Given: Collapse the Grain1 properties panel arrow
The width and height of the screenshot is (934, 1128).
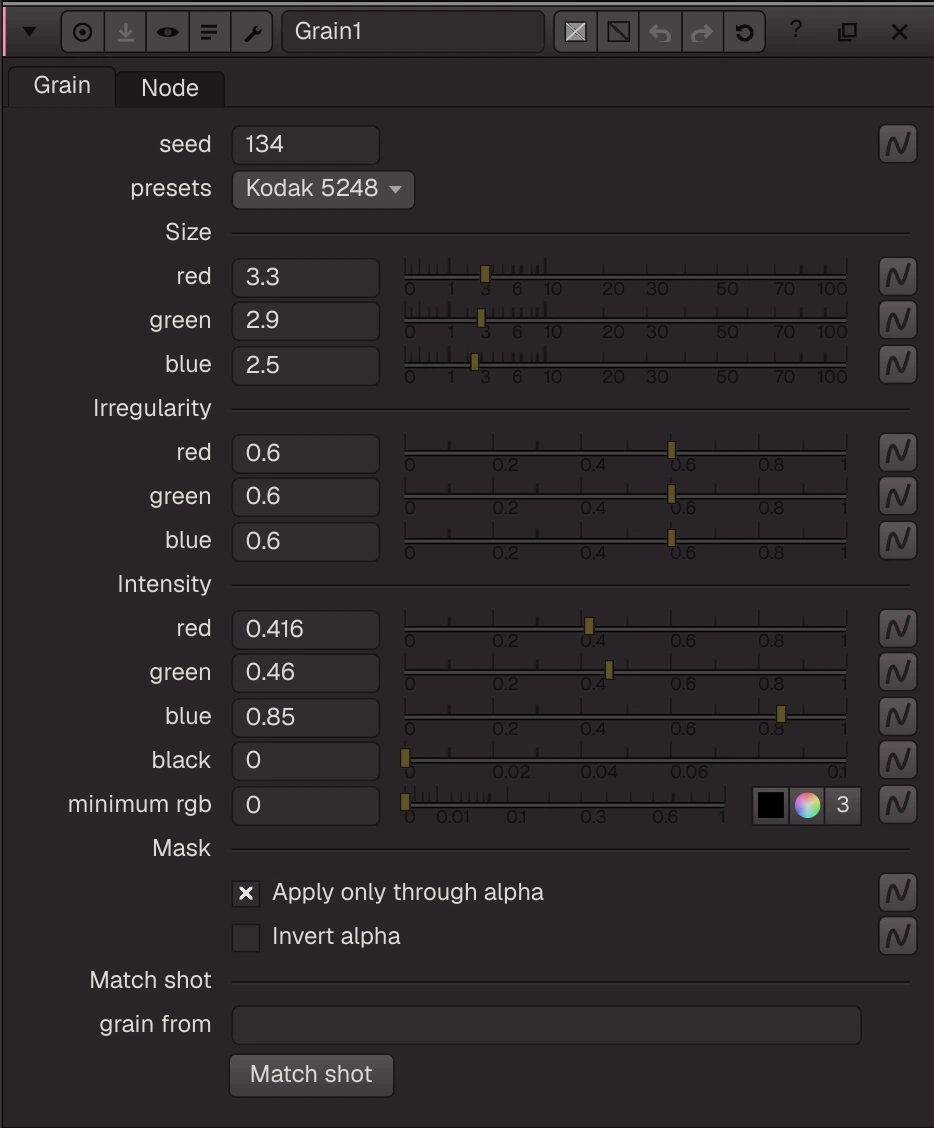Looking at the screenshot, I should (x=29, y=32).
